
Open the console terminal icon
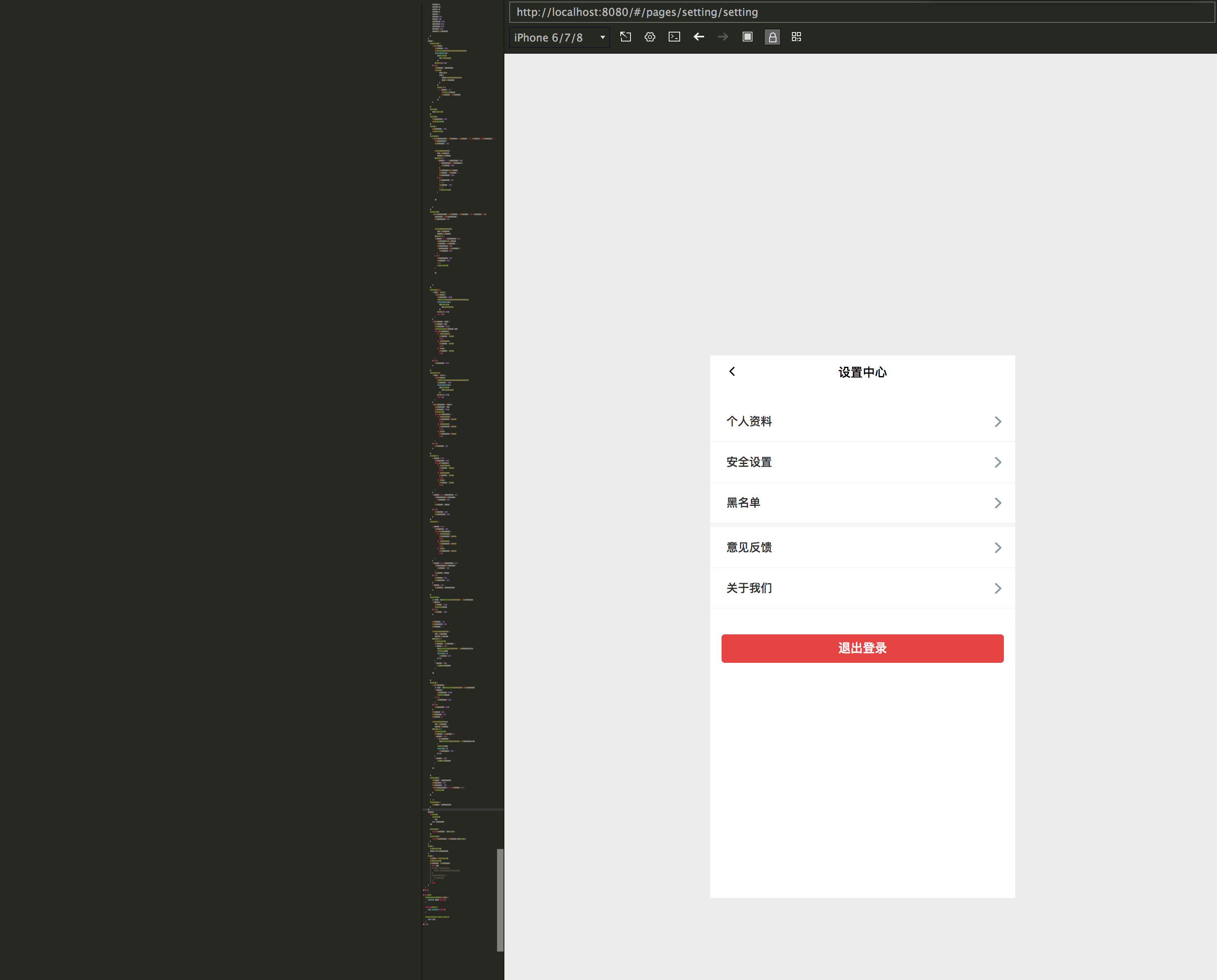[x=674, y=37]
